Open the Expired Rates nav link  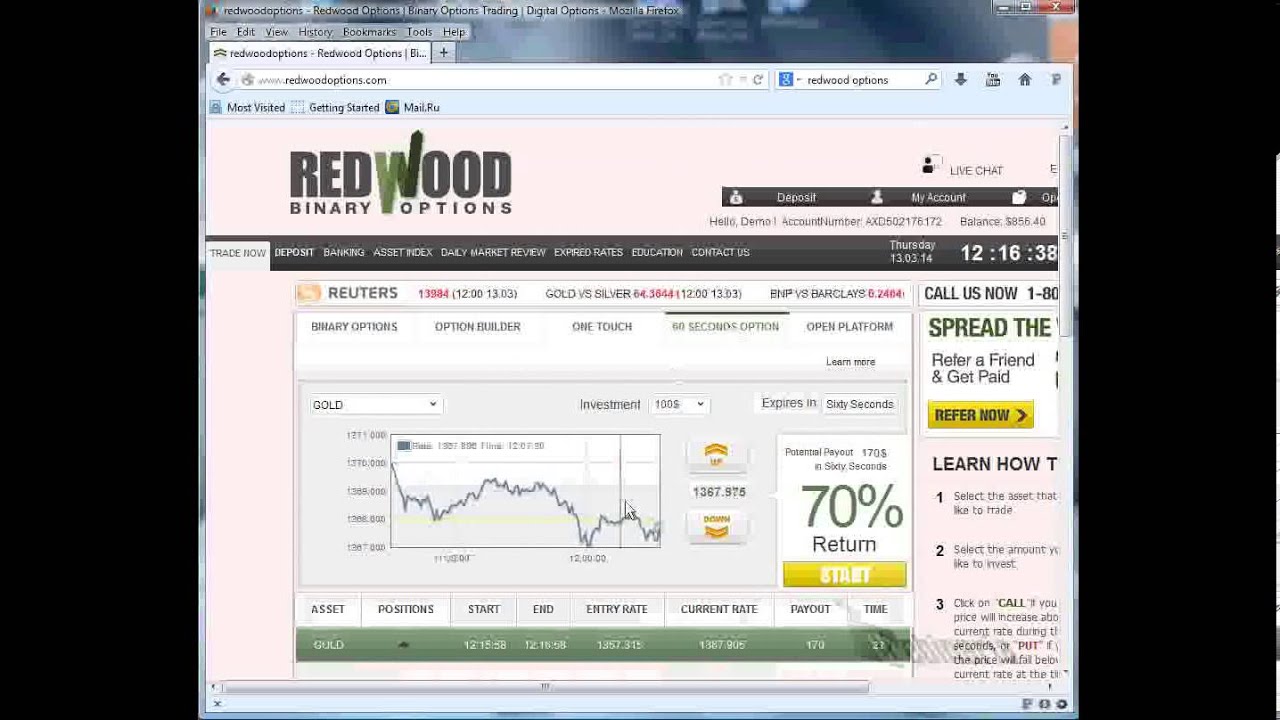[588, 253]
